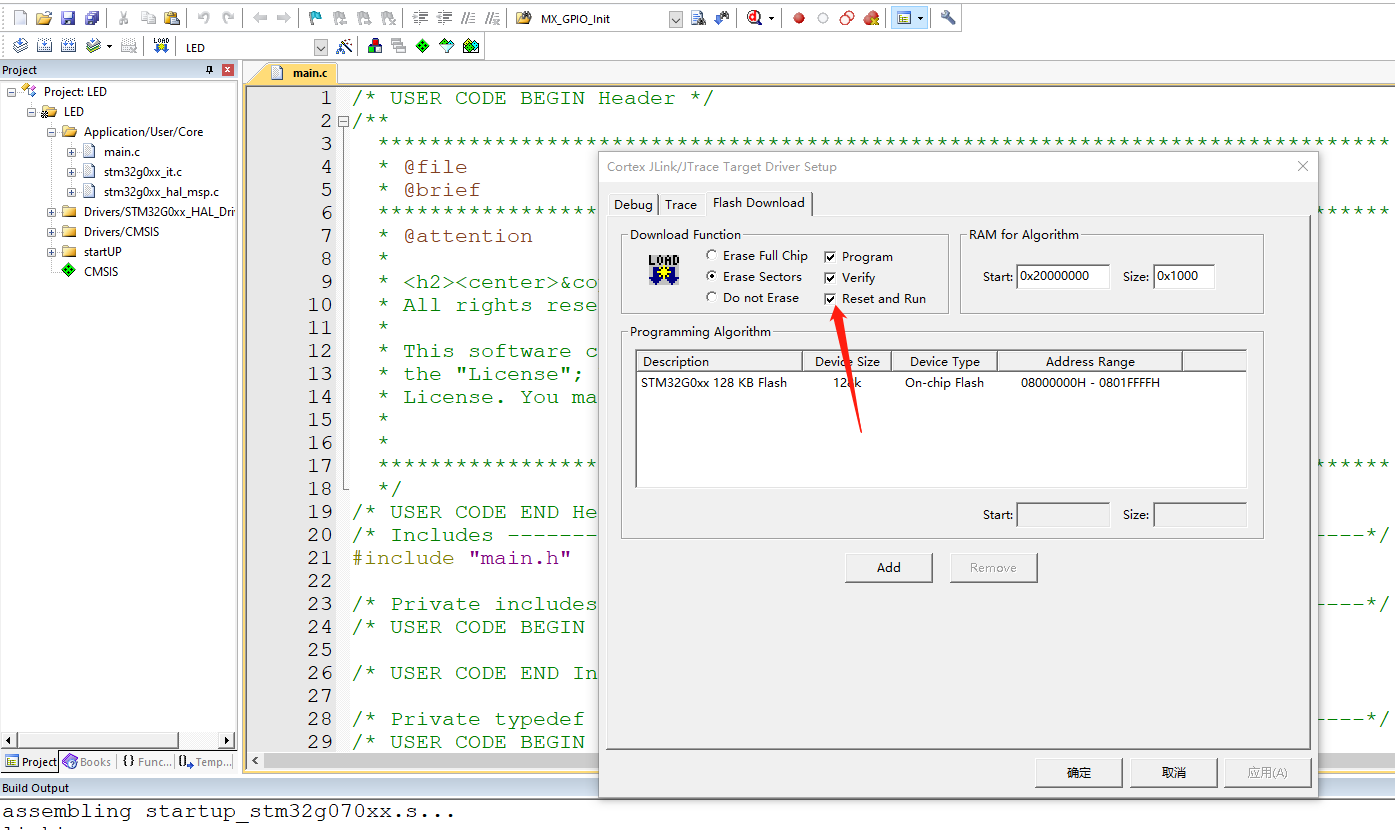
Task: Toggle bookmark flag icon
Action: (x=315, y=18)
